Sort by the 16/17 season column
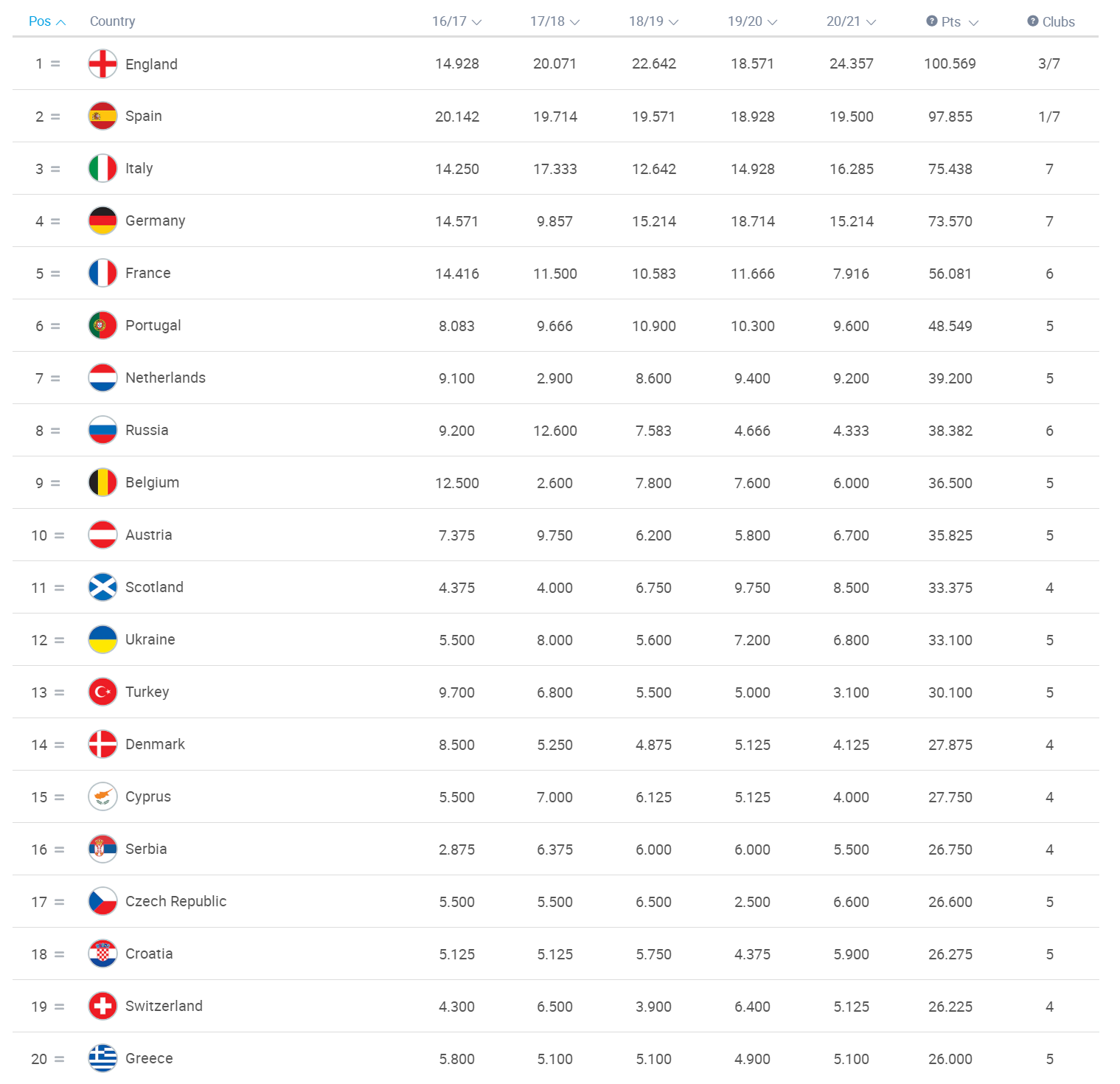The height and width of the screenshot is (1084, 1120). coord(456,21)
